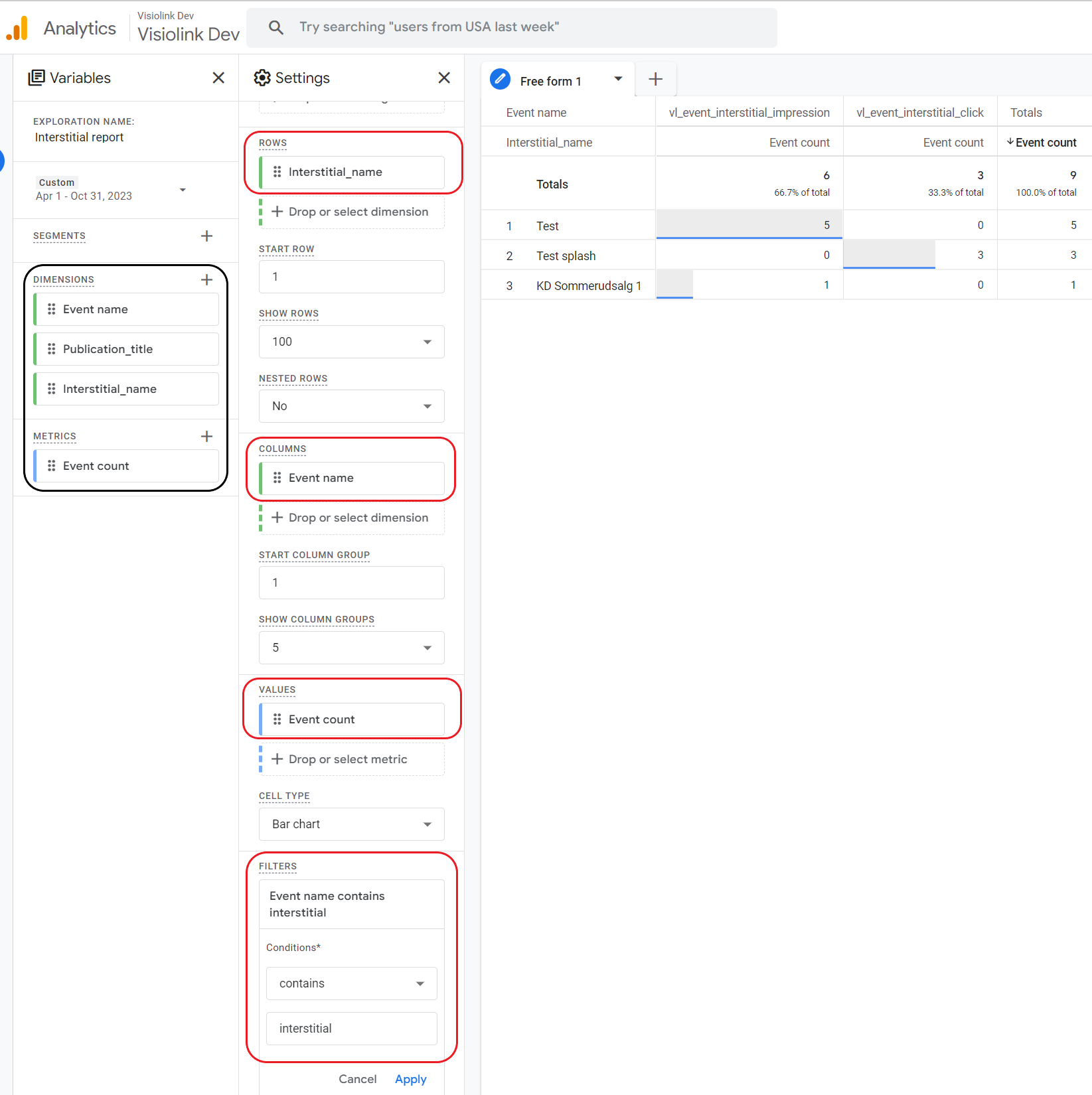Click Apply to save the filter
This screenshot has width=1092, height=1095.
point(411,1079)
